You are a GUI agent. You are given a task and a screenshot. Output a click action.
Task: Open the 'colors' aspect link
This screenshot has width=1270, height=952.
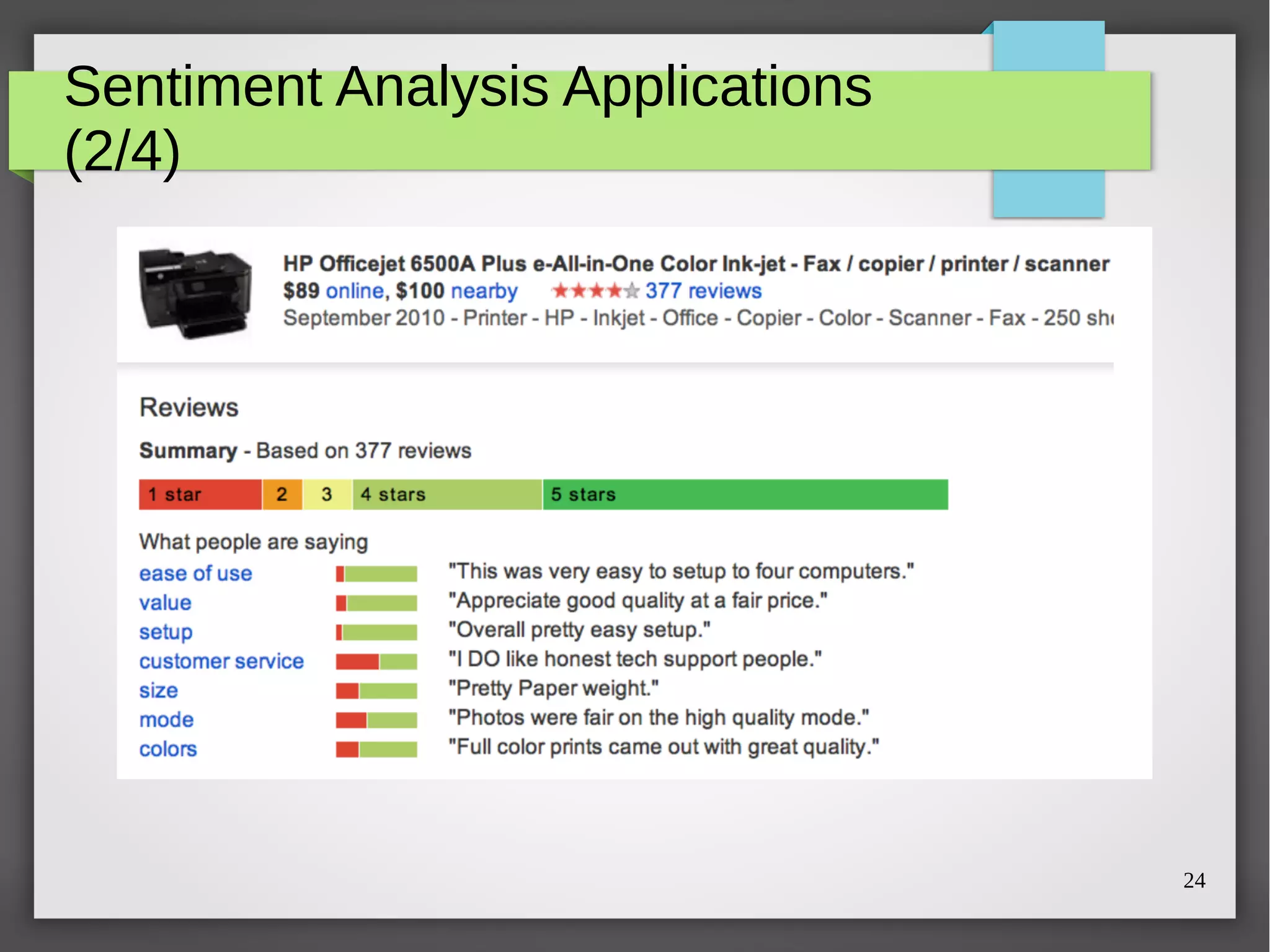tap(167, 749)
